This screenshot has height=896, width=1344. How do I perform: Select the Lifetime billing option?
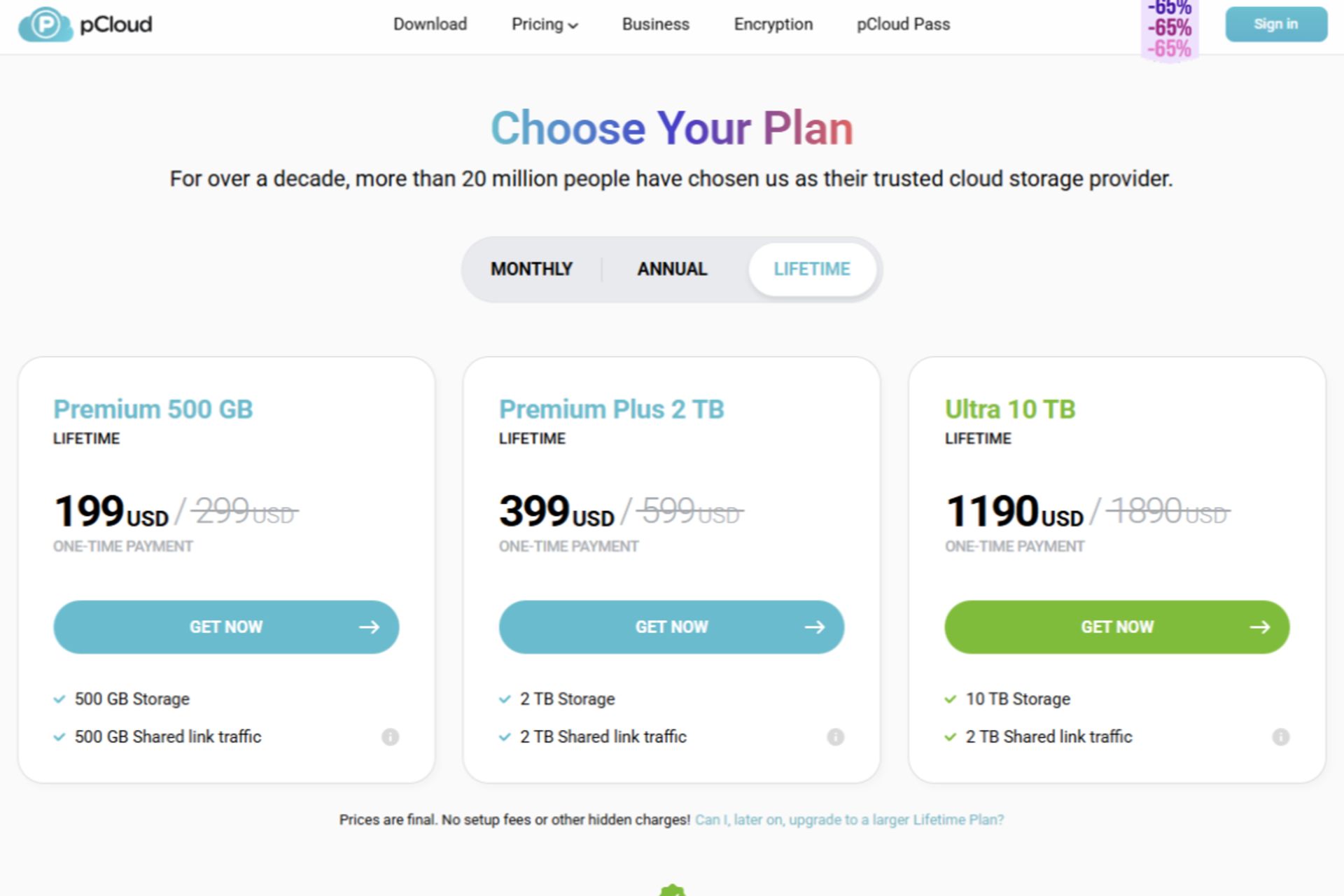pos(812,269)
